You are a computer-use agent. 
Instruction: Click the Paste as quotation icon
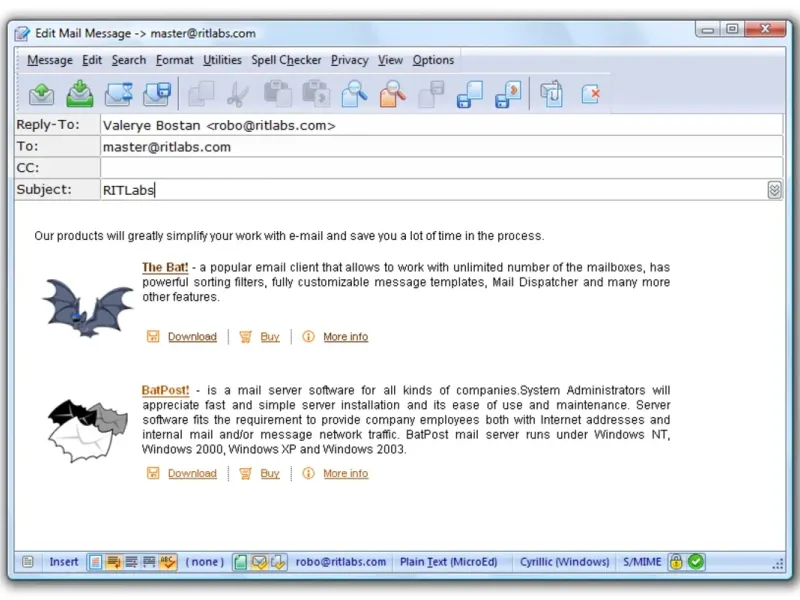(x=316, y=94)
